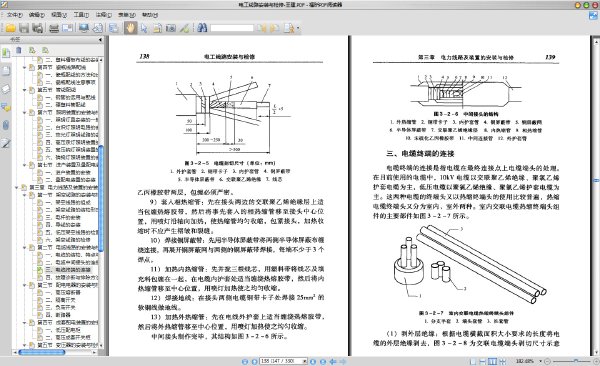Click the zoom out minus button
Screen dimensions: 600x366
(548, 361)
